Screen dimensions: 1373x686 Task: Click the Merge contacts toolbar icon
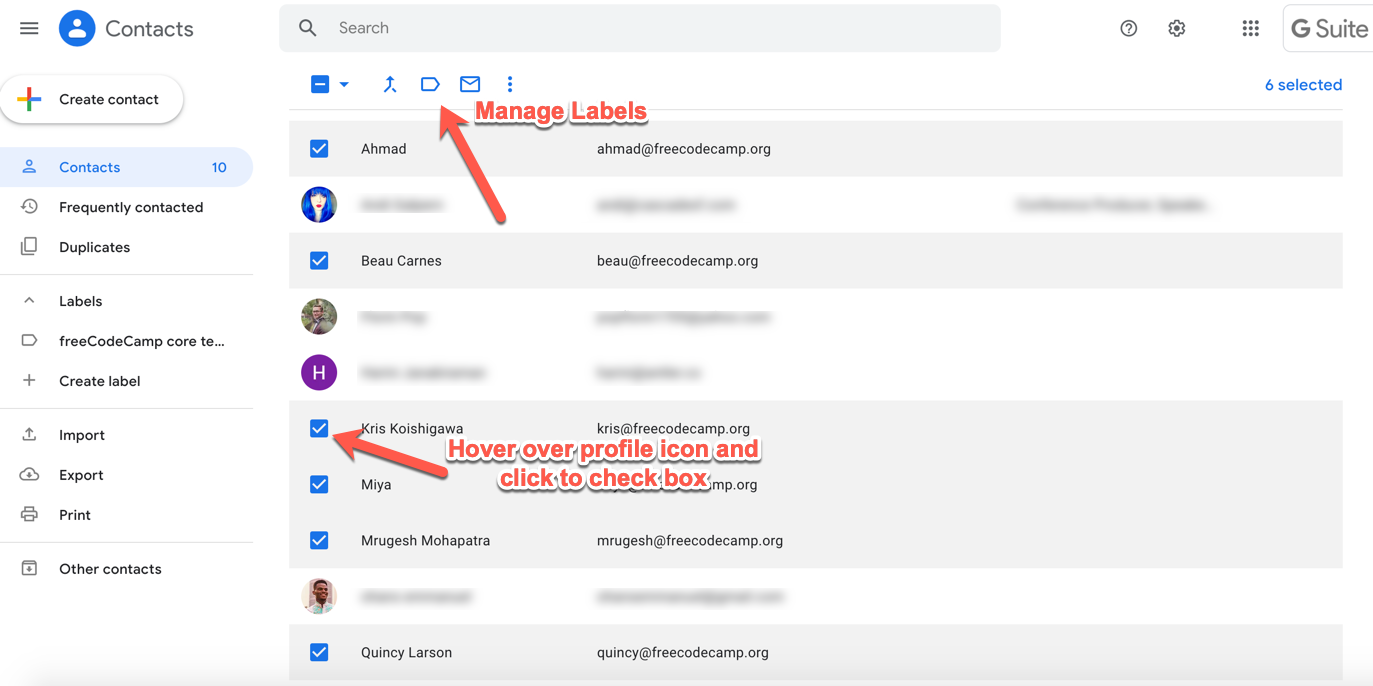point(390,84)
